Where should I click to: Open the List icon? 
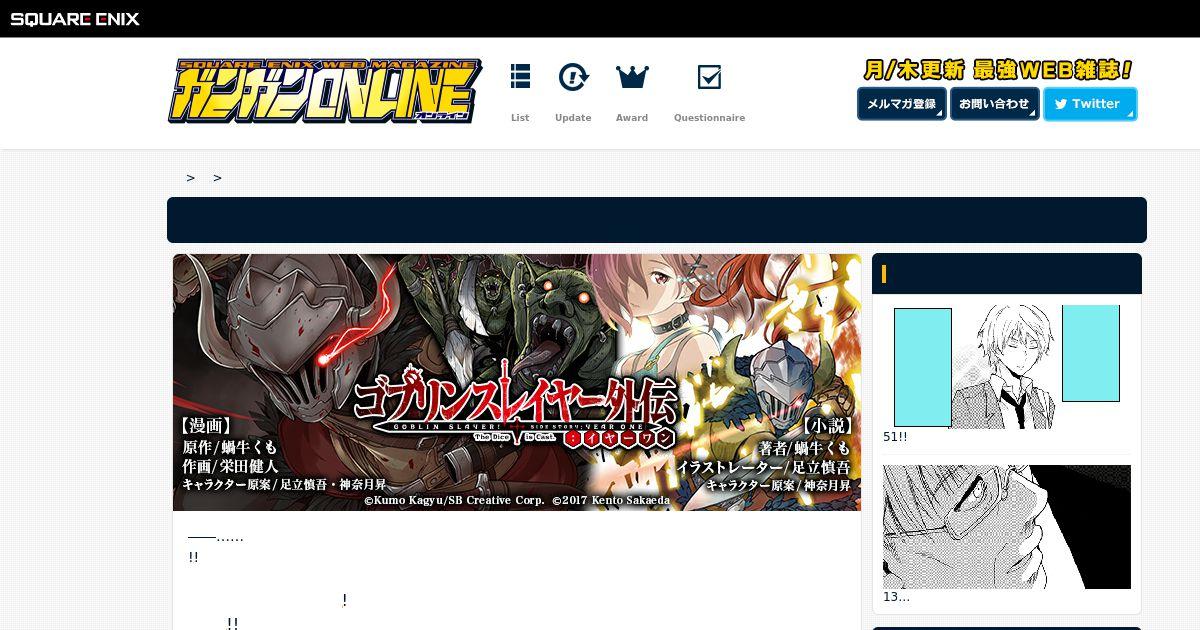[520, 77]
